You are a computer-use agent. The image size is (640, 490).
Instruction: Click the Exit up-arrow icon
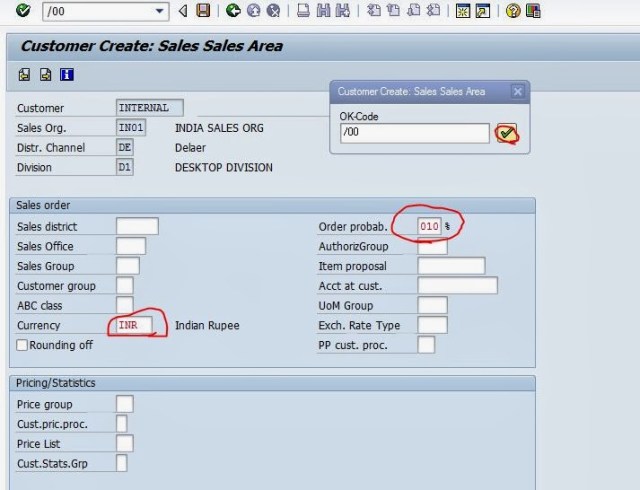[x=253, y=10]
